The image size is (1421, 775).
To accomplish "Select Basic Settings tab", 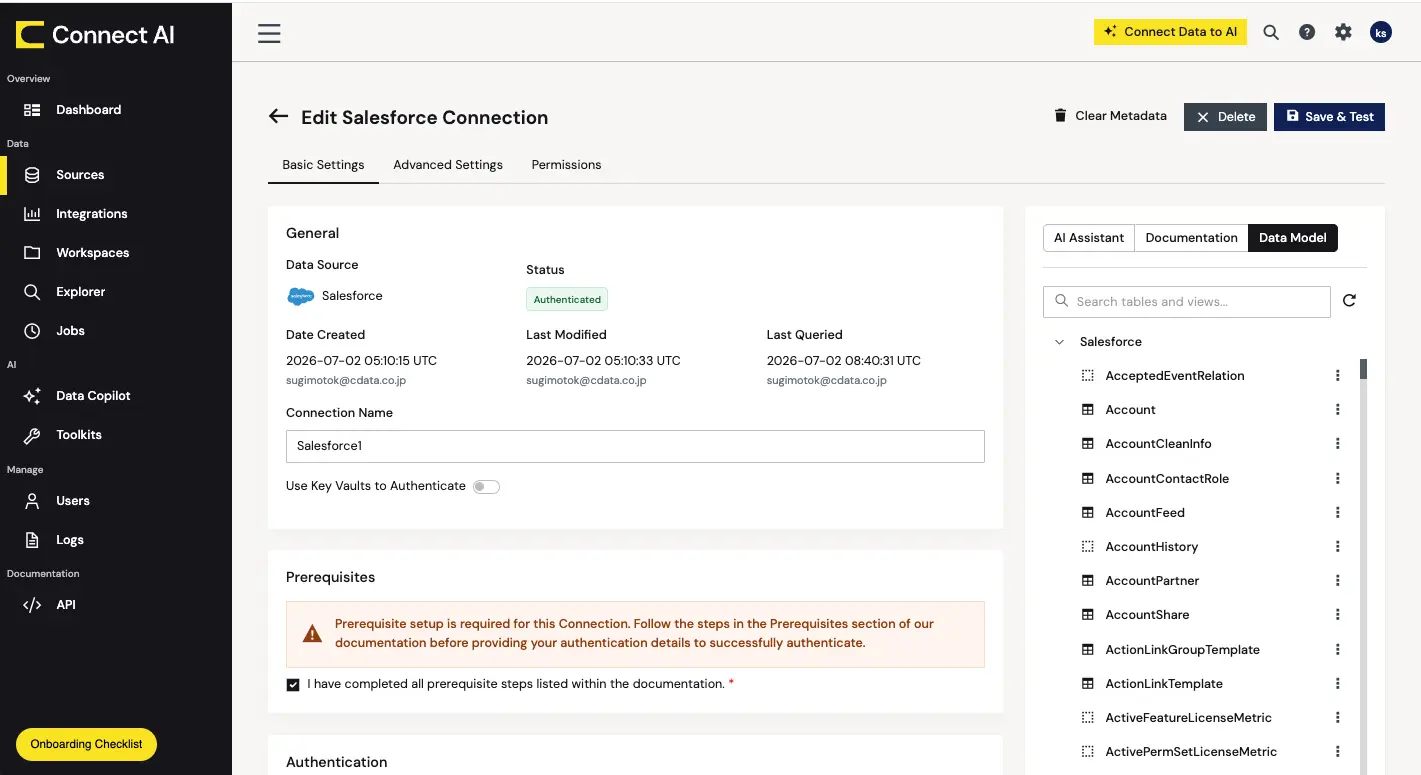I will tap(323, 165).
